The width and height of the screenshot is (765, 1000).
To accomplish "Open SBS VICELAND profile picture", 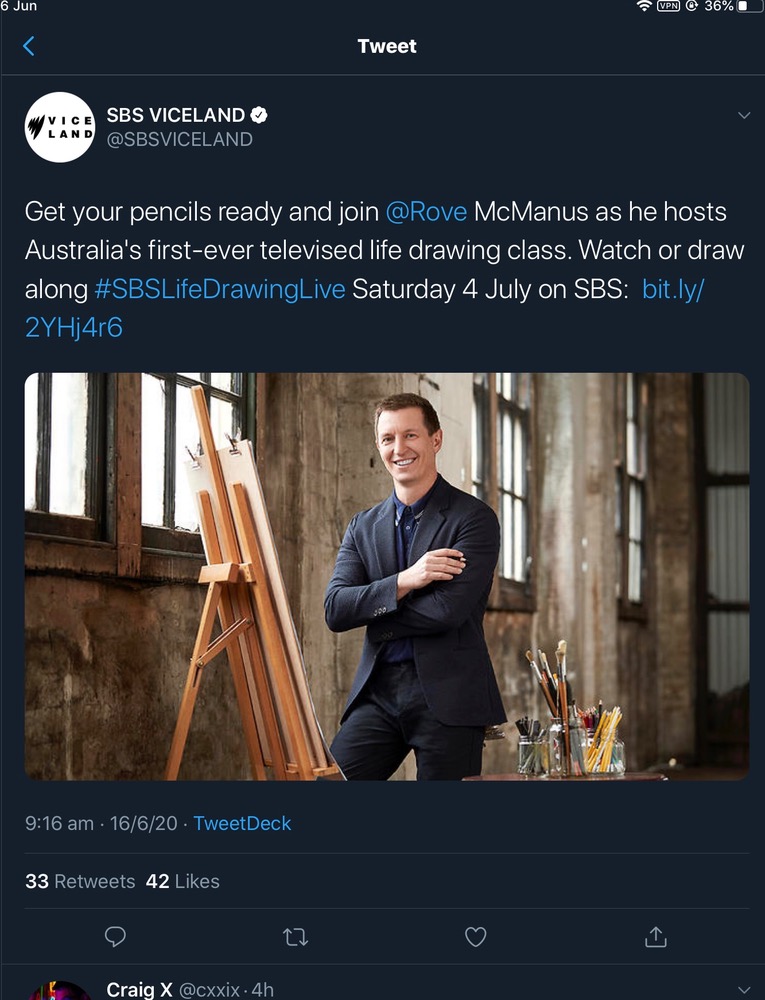I will [x=59, y=127].
